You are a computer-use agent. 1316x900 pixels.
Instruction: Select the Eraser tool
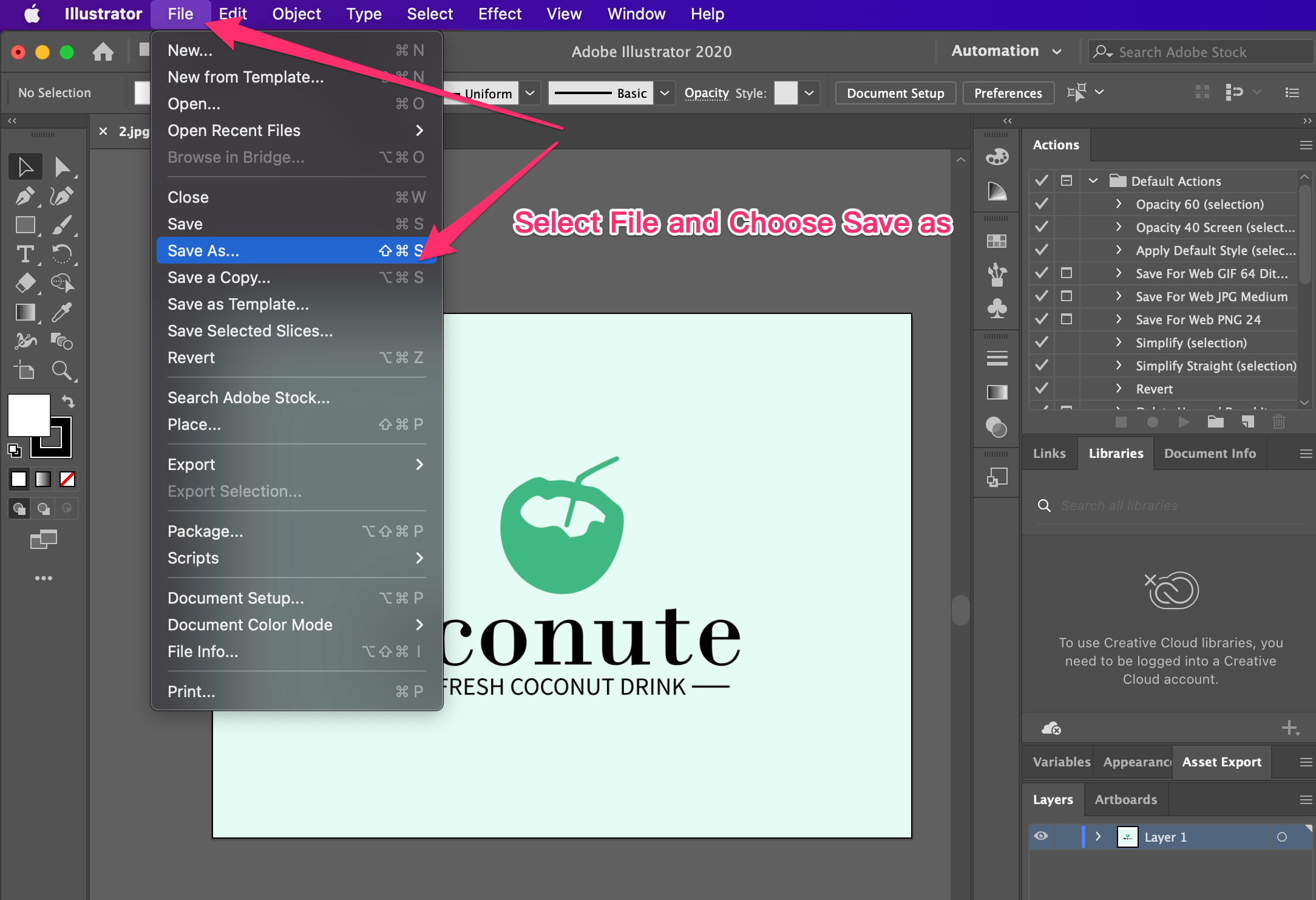point(25,283)
